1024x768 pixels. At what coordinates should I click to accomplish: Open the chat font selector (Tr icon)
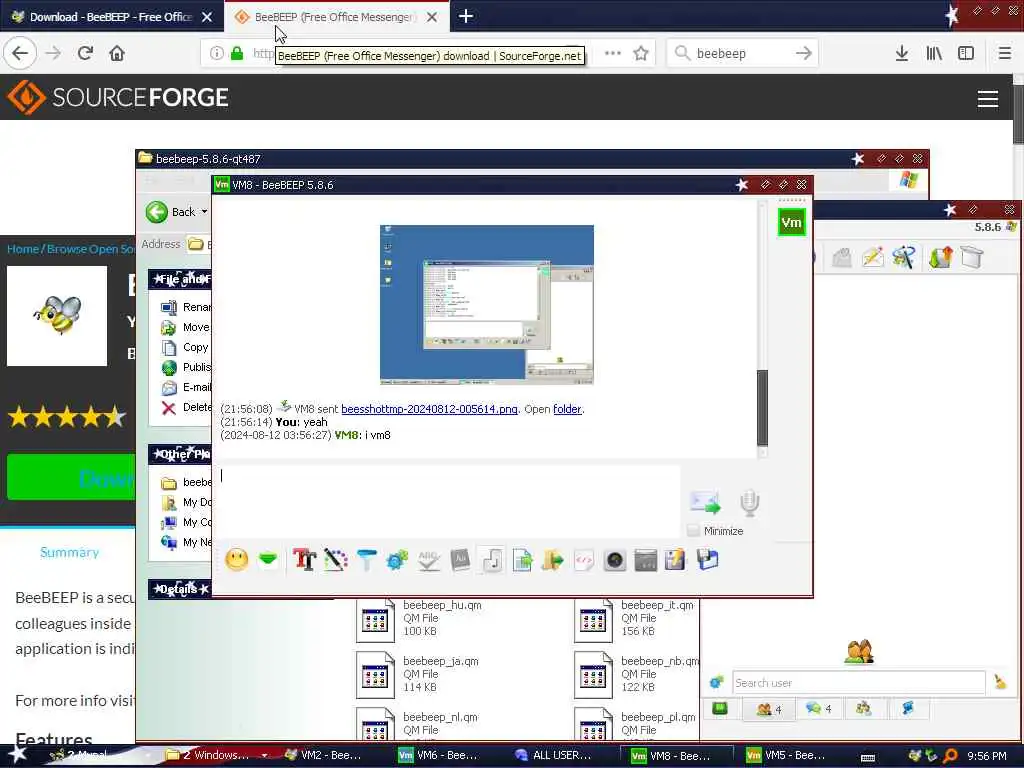pyautogui.click(x=304, y=560)
